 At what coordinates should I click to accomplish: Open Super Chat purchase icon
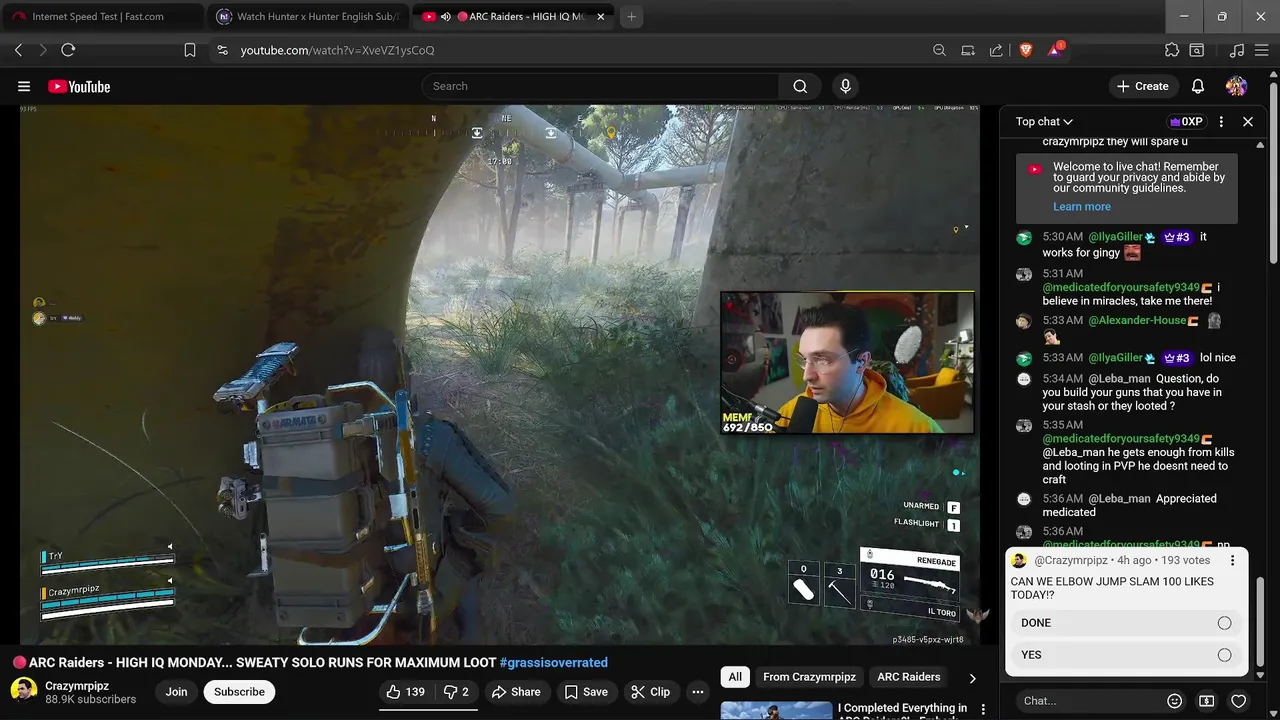(1207, 701)
